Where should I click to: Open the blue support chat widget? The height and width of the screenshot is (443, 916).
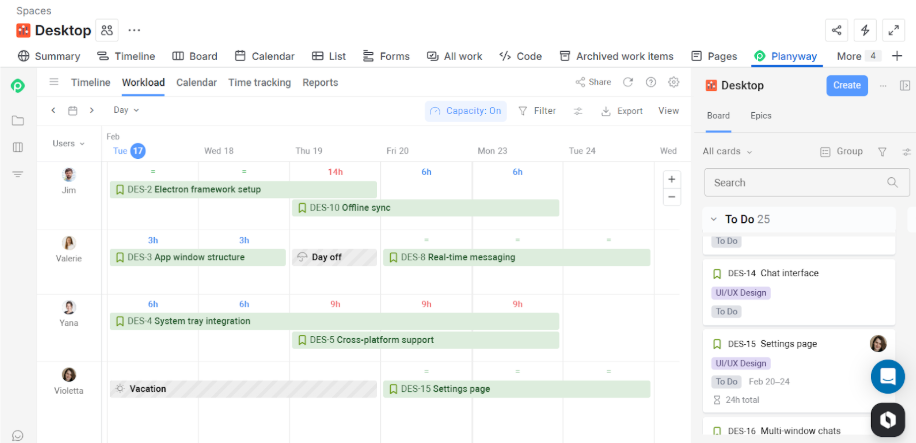(888, 376)
